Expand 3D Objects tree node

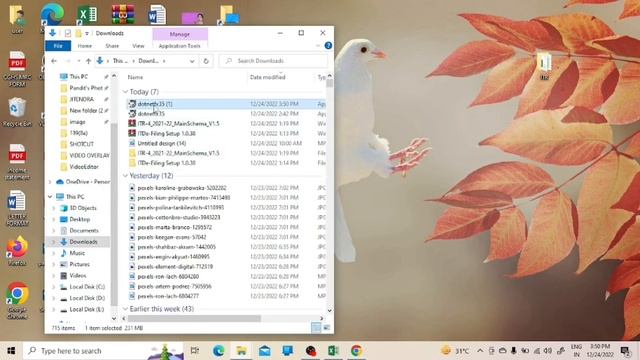tap(53, 208)
